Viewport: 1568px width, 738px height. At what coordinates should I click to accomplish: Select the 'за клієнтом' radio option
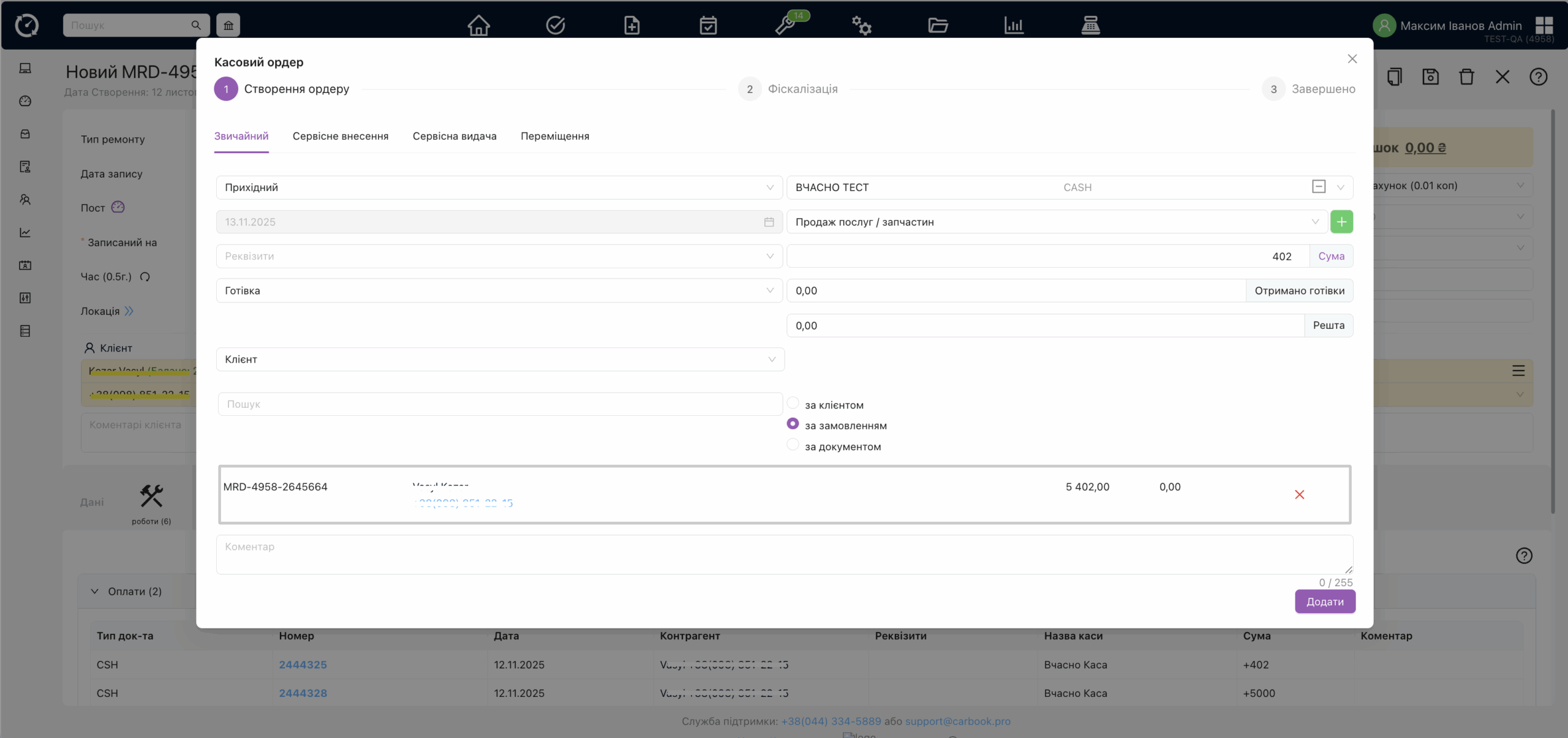(793, 403)
